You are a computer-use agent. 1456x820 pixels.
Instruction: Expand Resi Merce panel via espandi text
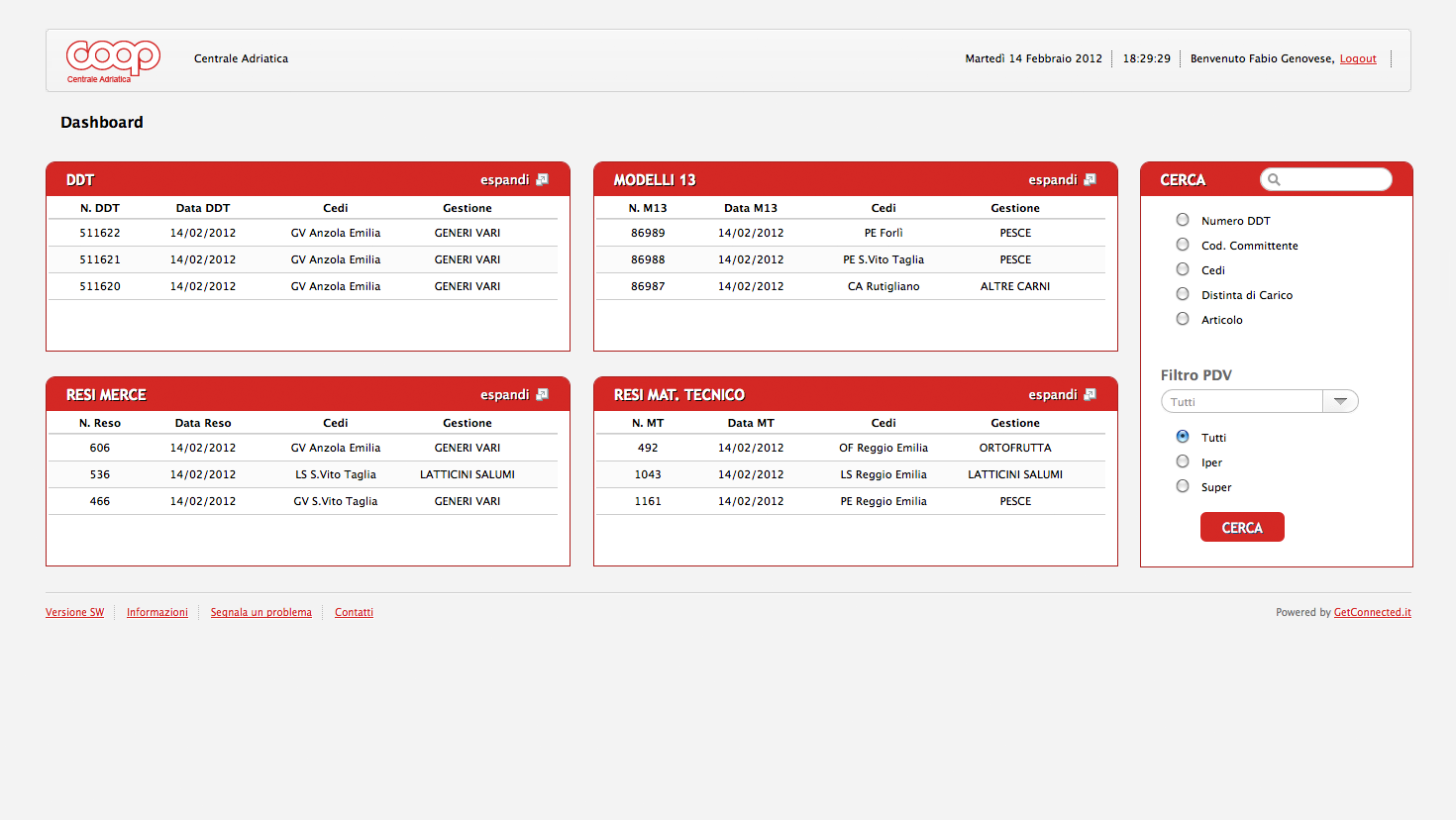(505, 394)
